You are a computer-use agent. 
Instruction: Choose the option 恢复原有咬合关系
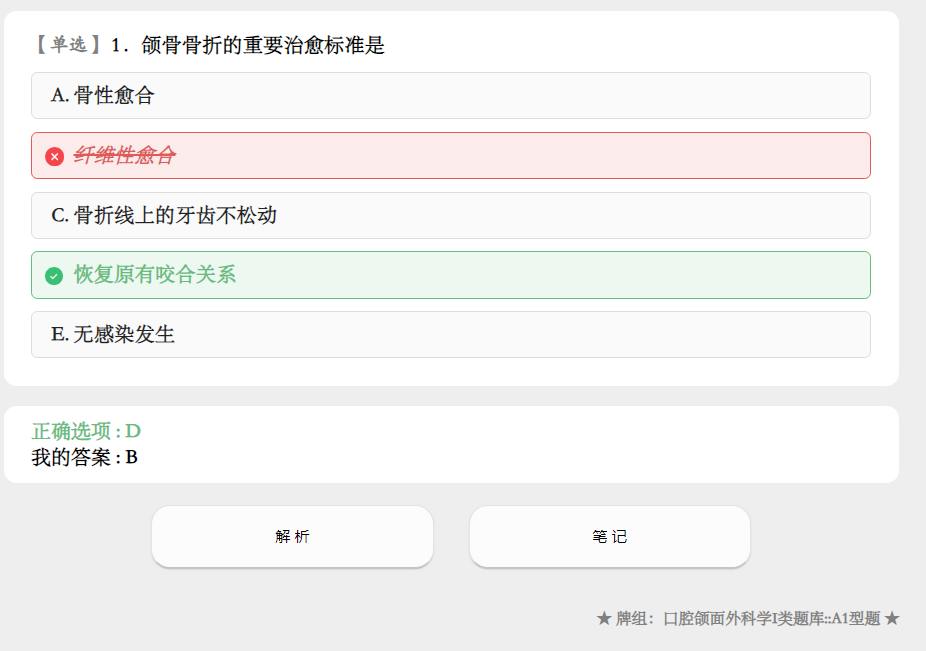451,275
